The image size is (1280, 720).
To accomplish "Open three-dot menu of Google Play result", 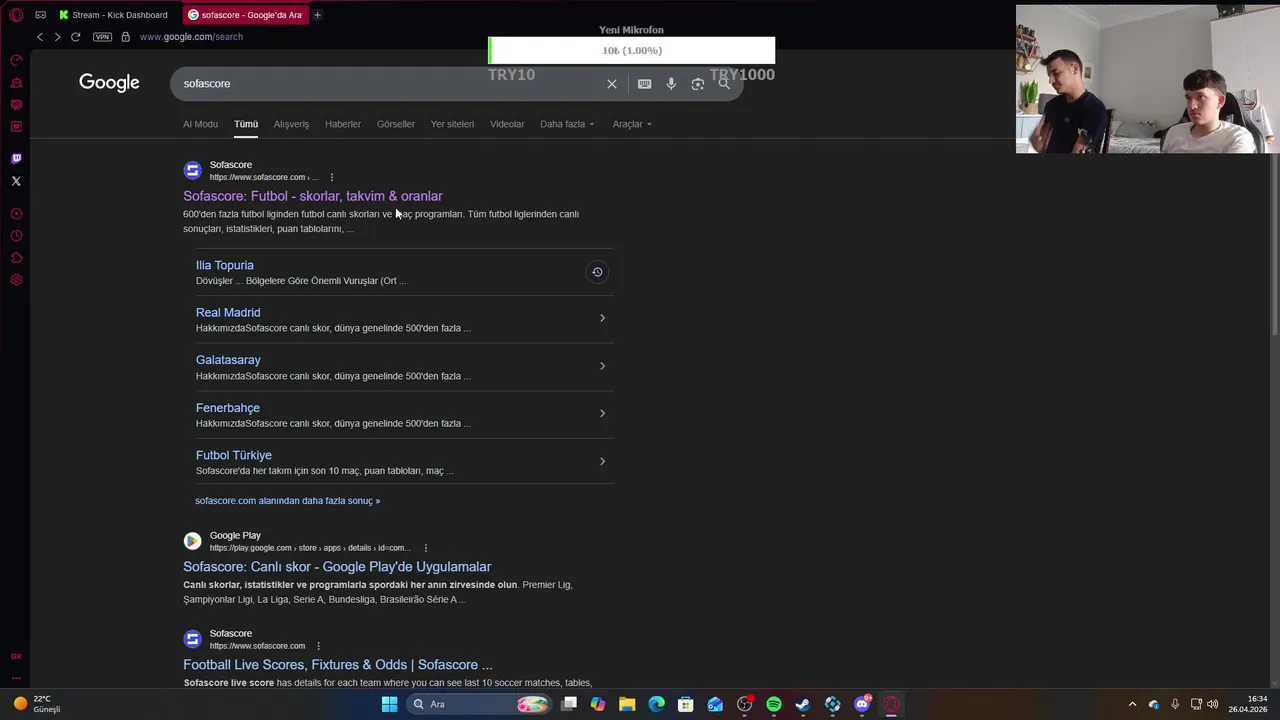I will tap(426, 548).
